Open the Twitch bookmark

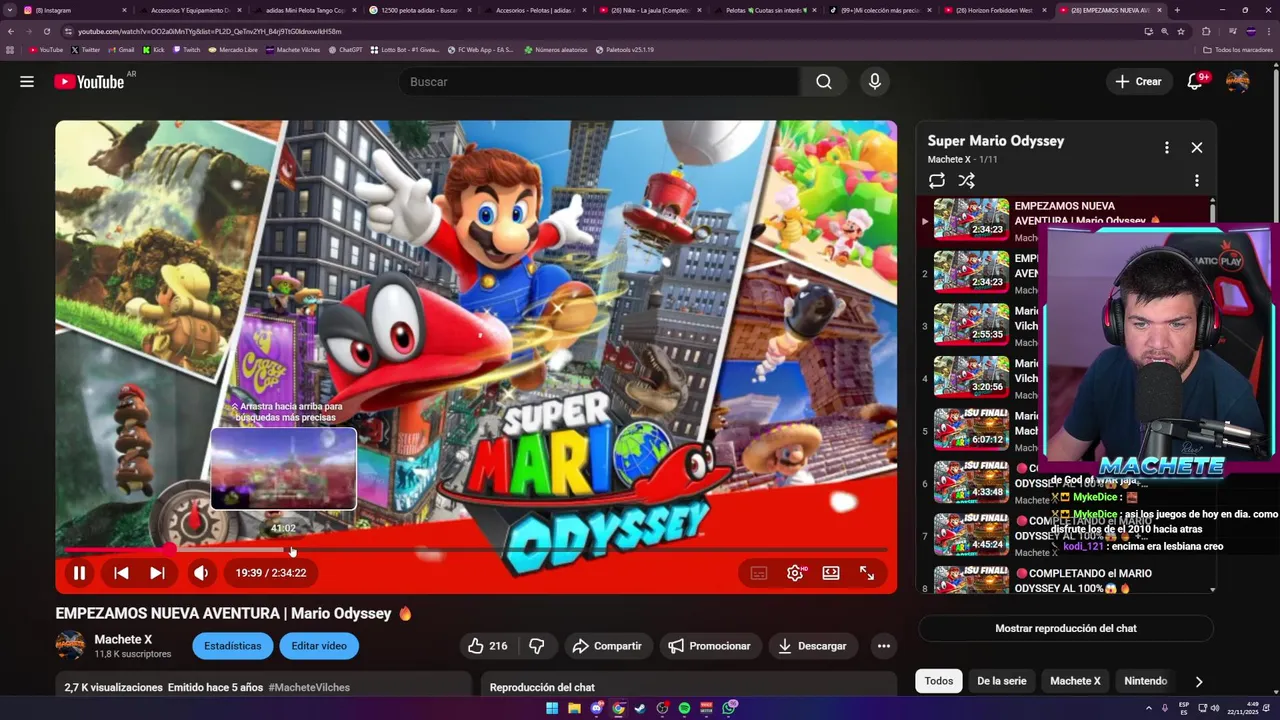(186, 49)
